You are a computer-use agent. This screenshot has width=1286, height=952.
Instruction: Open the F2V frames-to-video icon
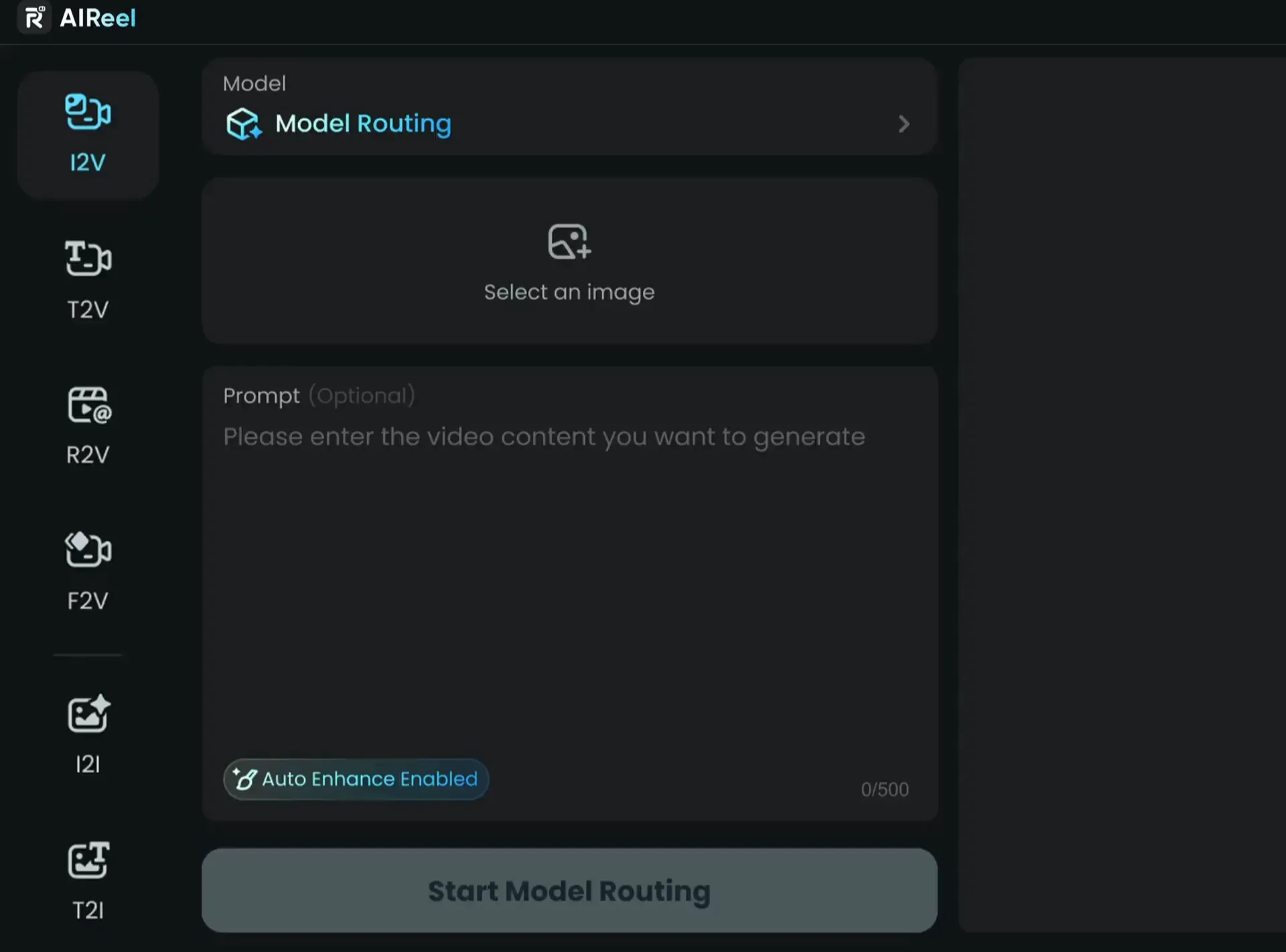88,550
